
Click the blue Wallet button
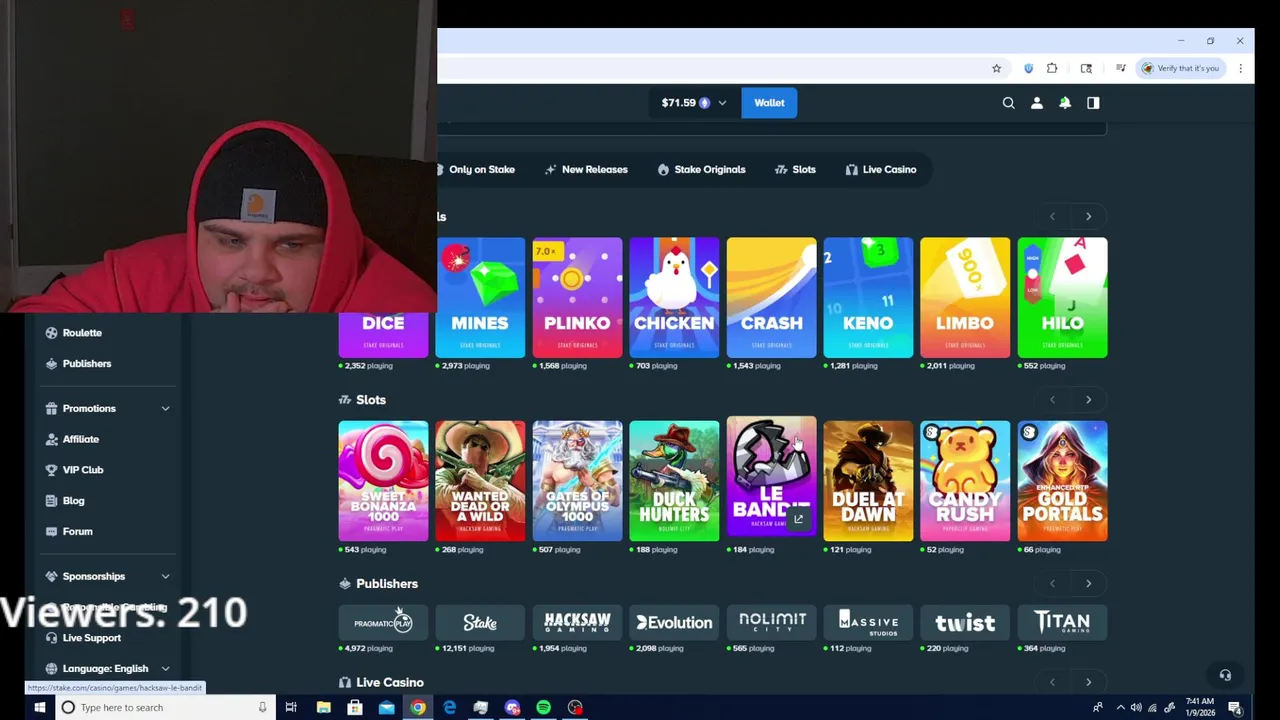pyautogui.click(x=769, y=102)
